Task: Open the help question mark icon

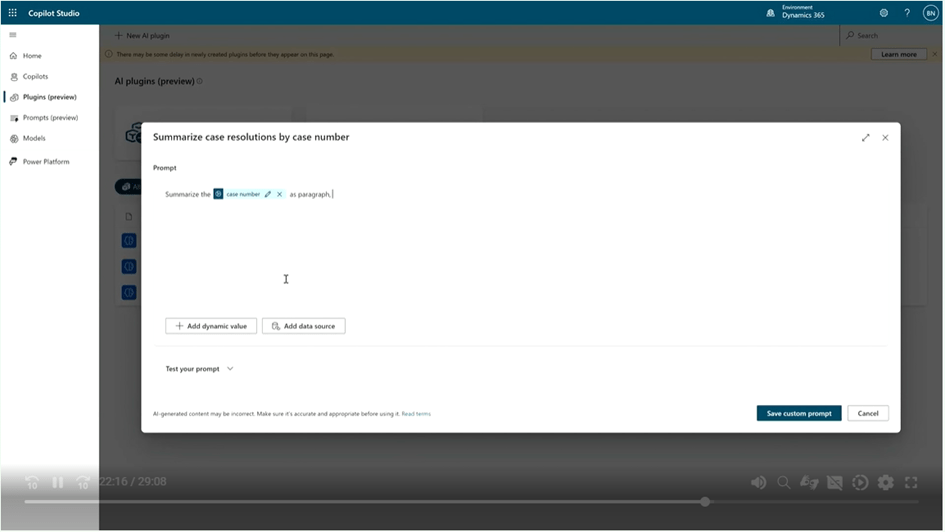Action: point(907,13)
